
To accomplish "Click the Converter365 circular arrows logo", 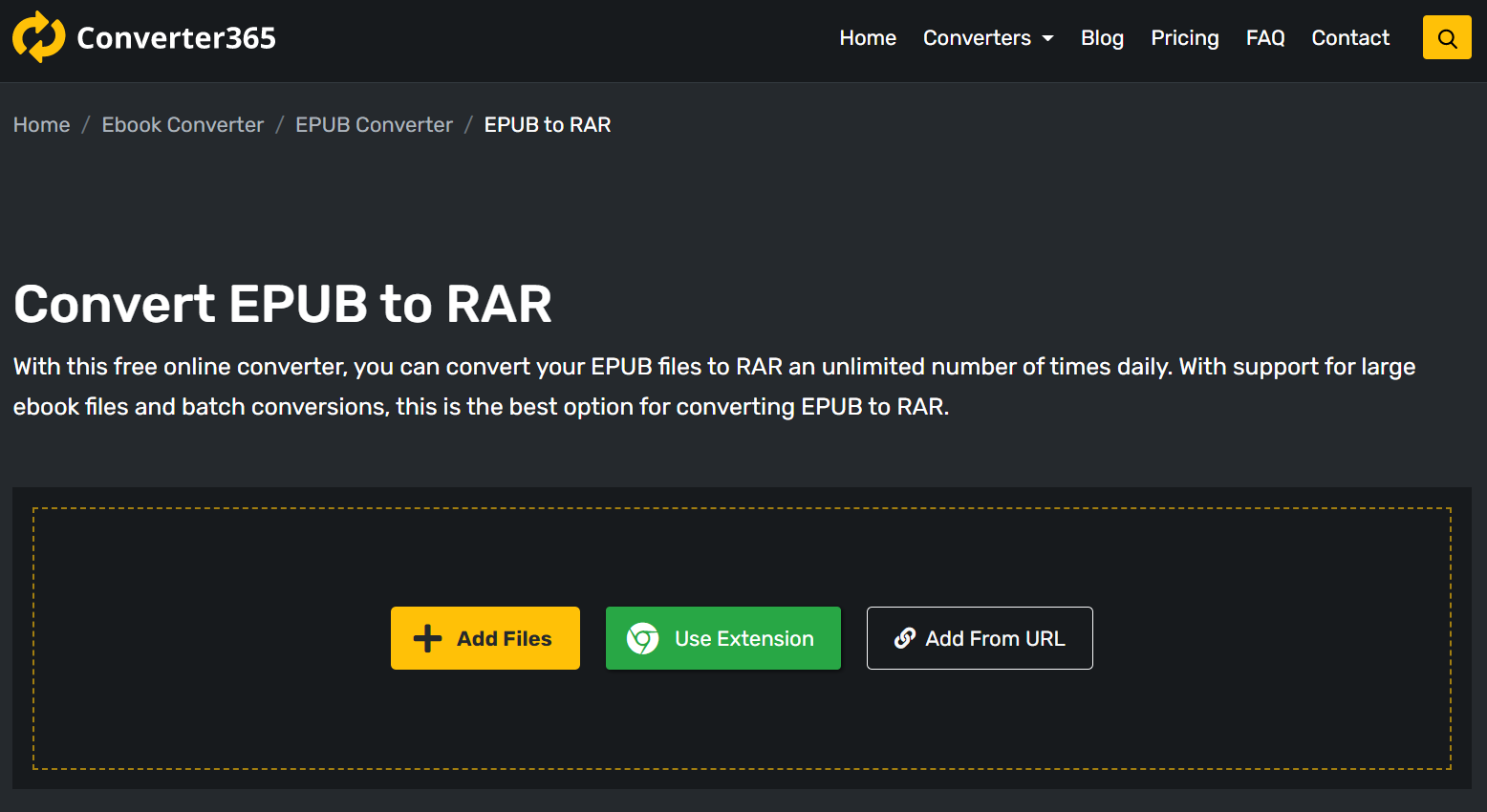I will tap(38, 37).
